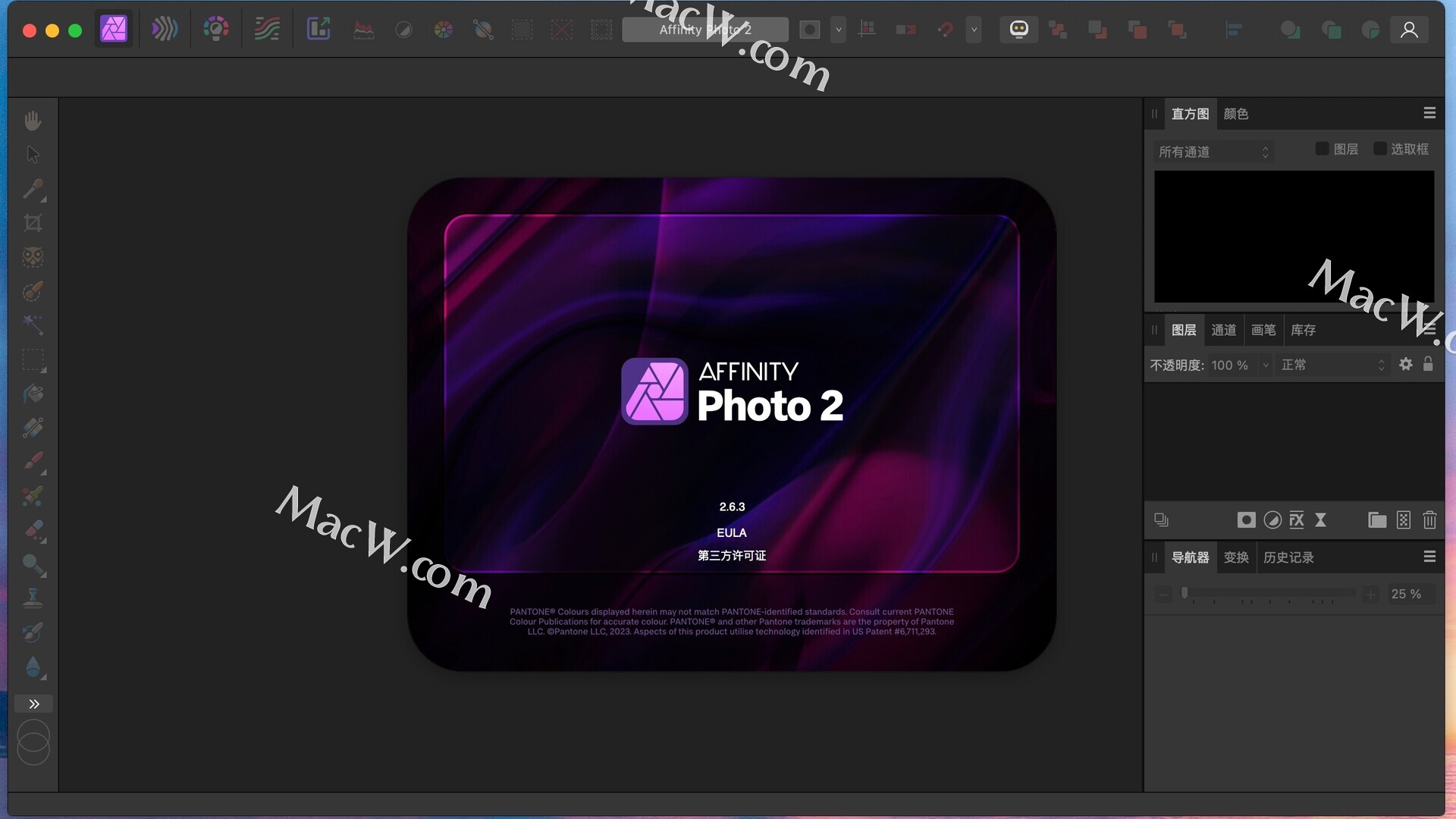Image resolution: width=1456 pixels, height=819 pixels.
Task: Toggle the Snapping magnet icon
Action: [x=945, y=30]
